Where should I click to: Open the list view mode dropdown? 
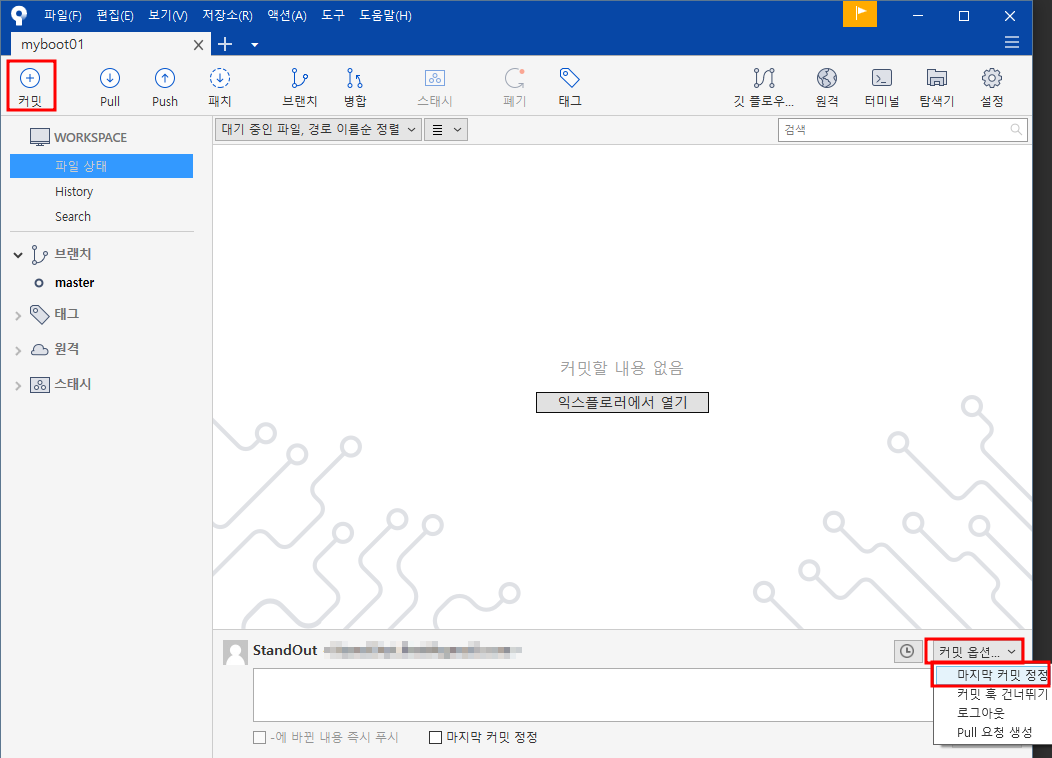[x=445, y=129]
